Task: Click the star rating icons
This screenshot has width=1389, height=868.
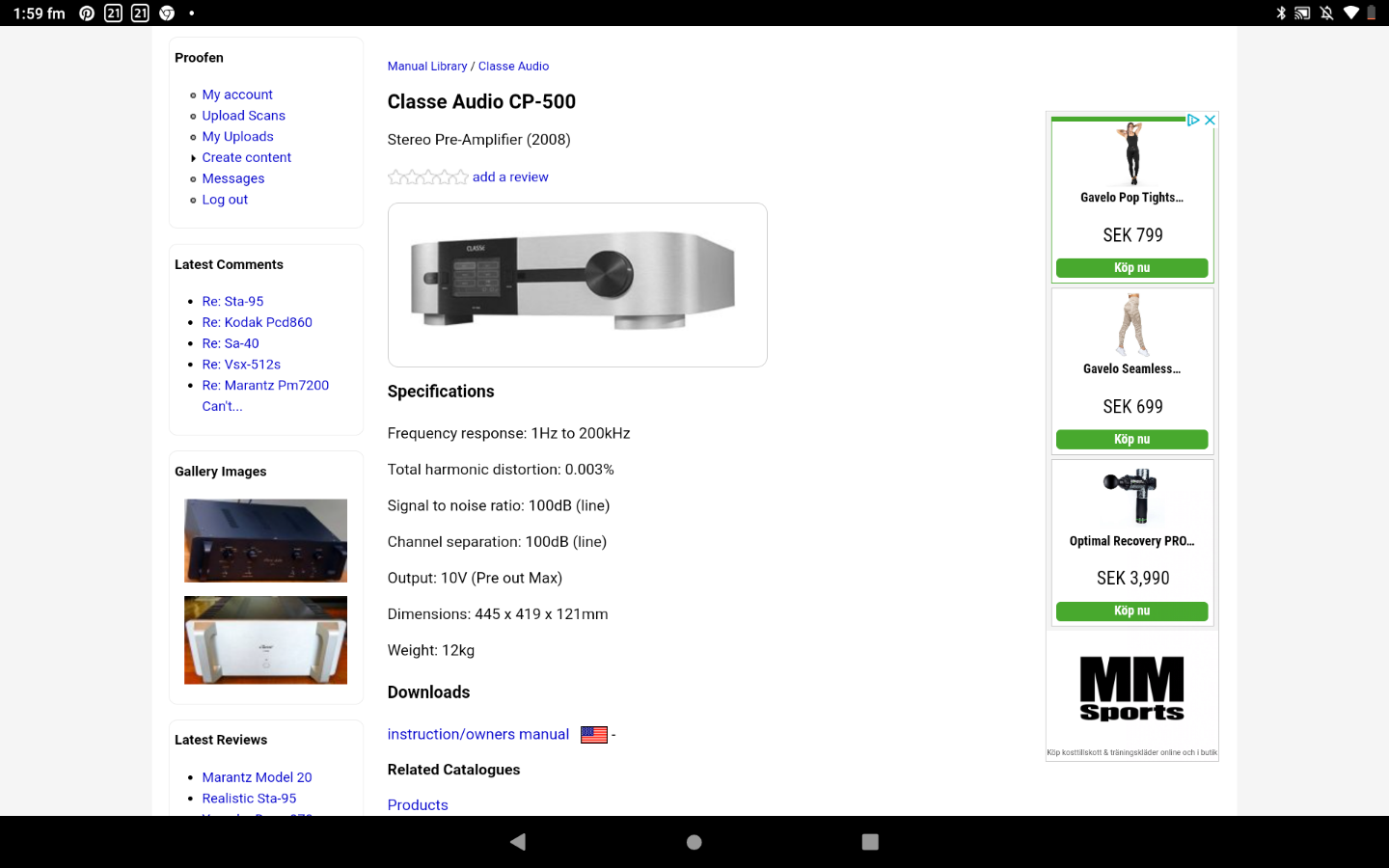Action: (x=427, y=177)
